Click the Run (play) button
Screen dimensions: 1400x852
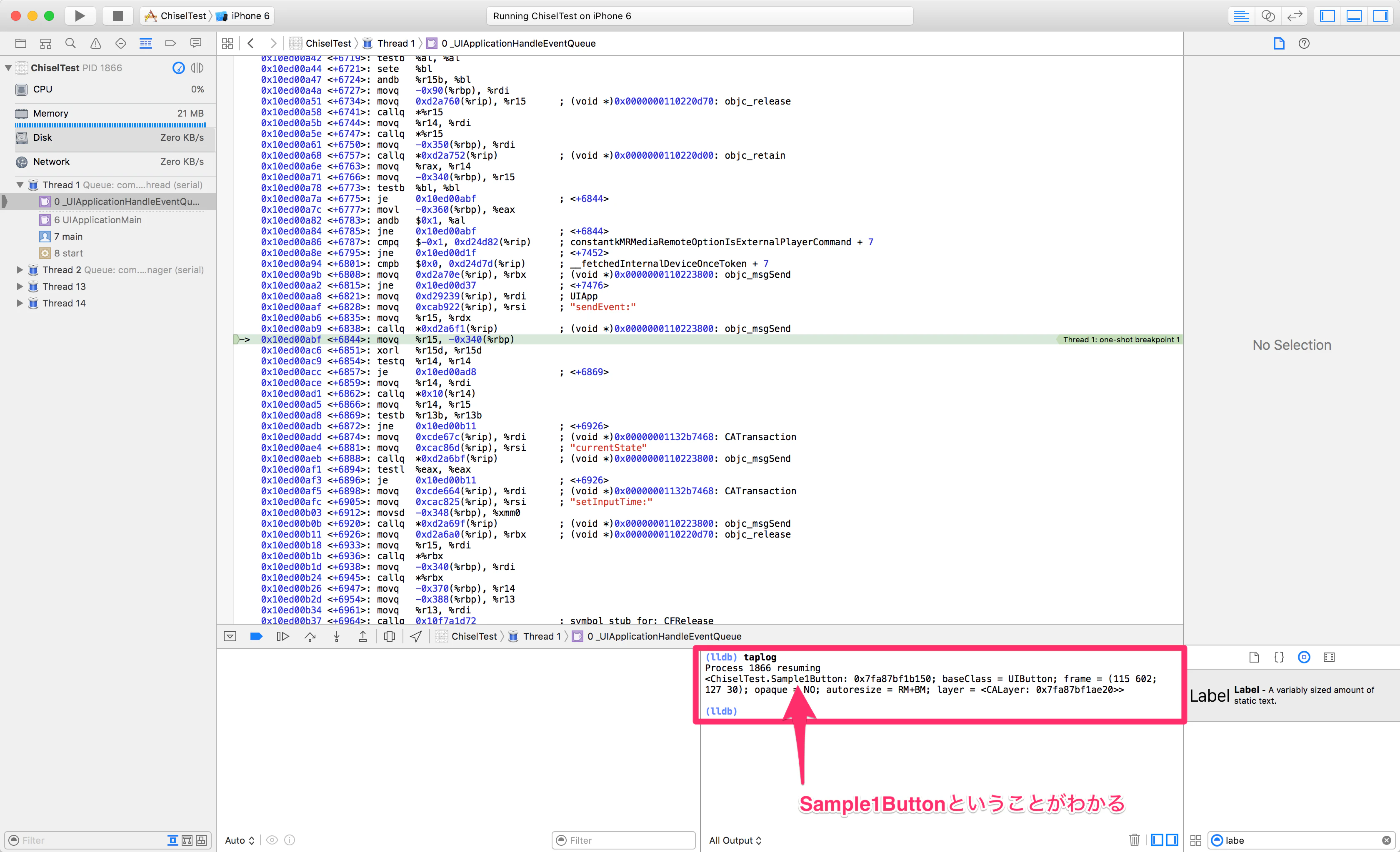[x=80, y=16]
